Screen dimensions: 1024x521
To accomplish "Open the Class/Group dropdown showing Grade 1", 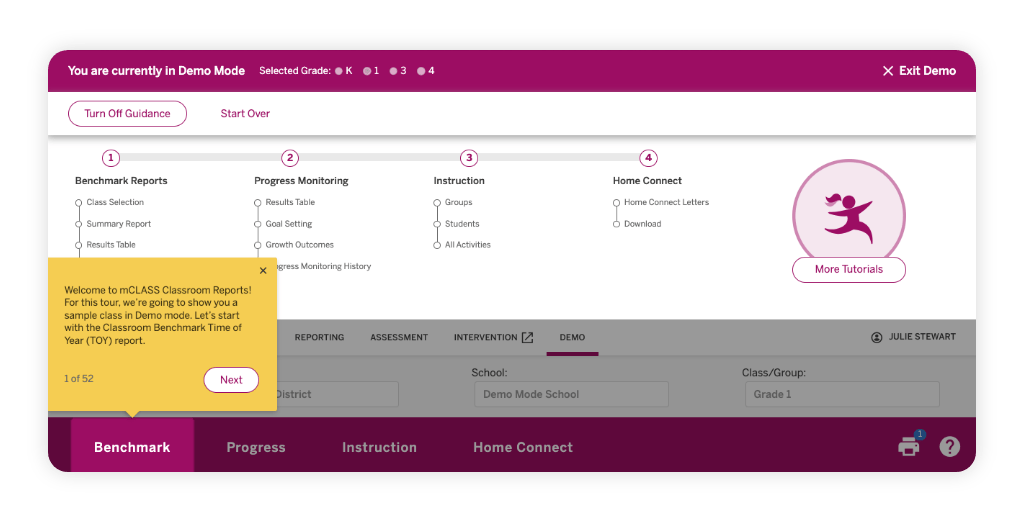I will tap(842, 394).
